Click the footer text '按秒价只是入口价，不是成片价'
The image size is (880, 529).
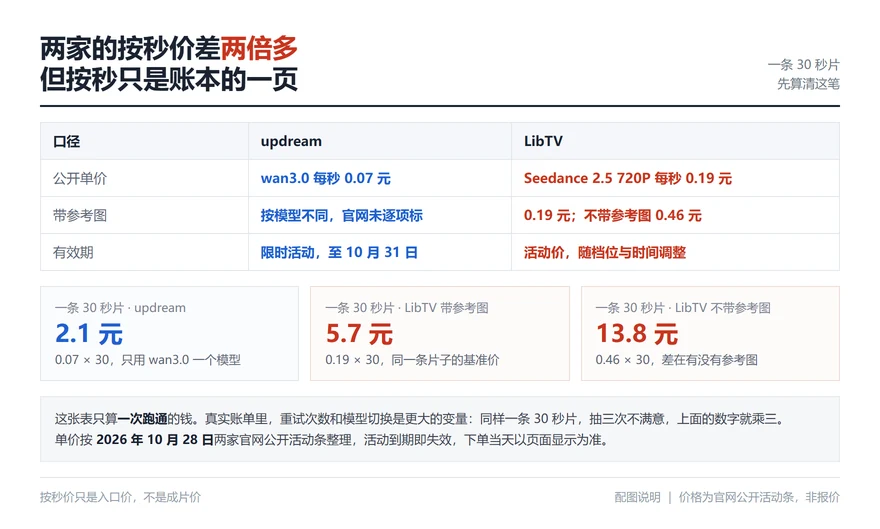[120, 497]
